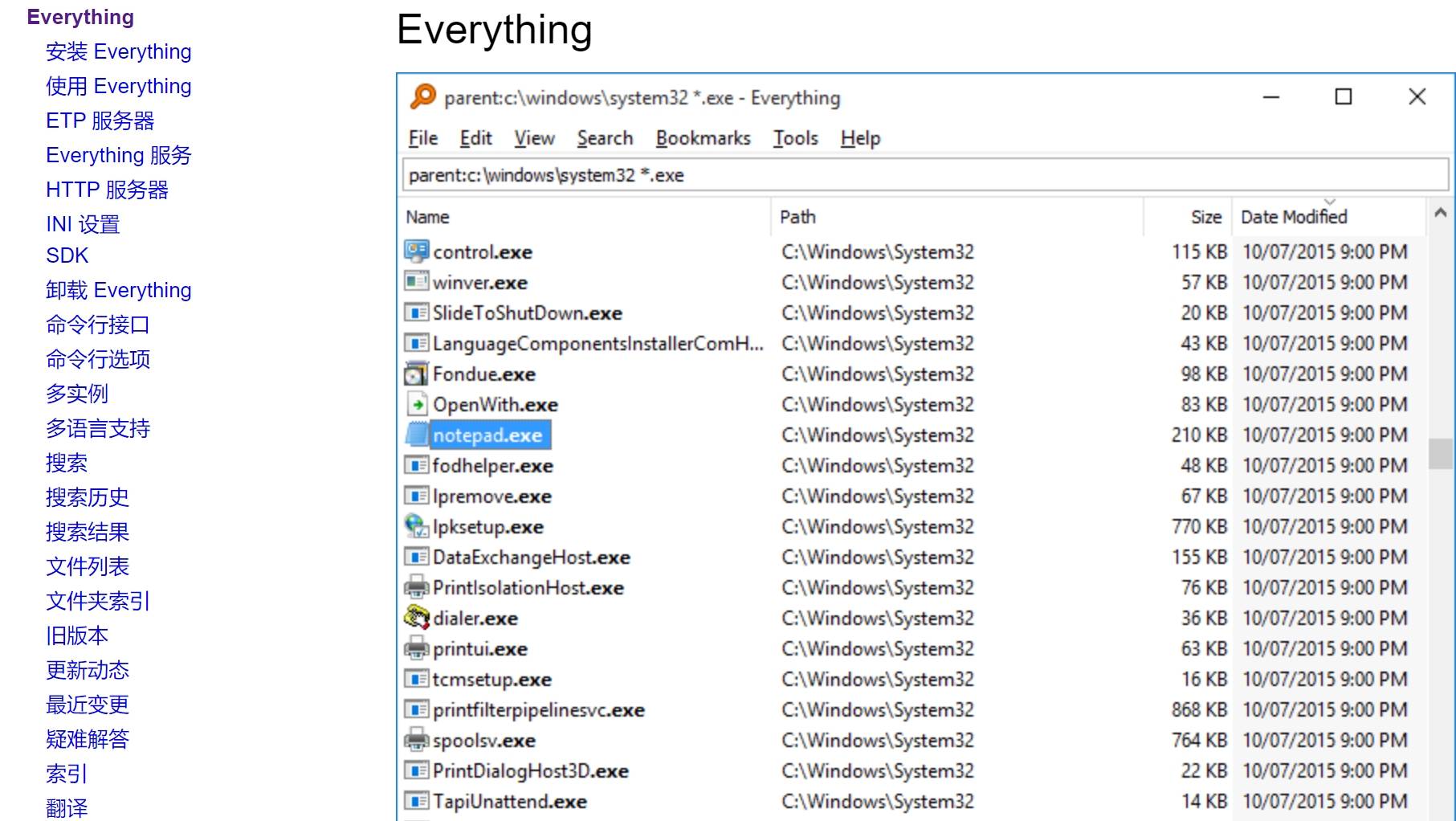Viewport: 1456px width, 821px height.
Task: Click the notepad.exe notebook icon
Action: (416, 435)
